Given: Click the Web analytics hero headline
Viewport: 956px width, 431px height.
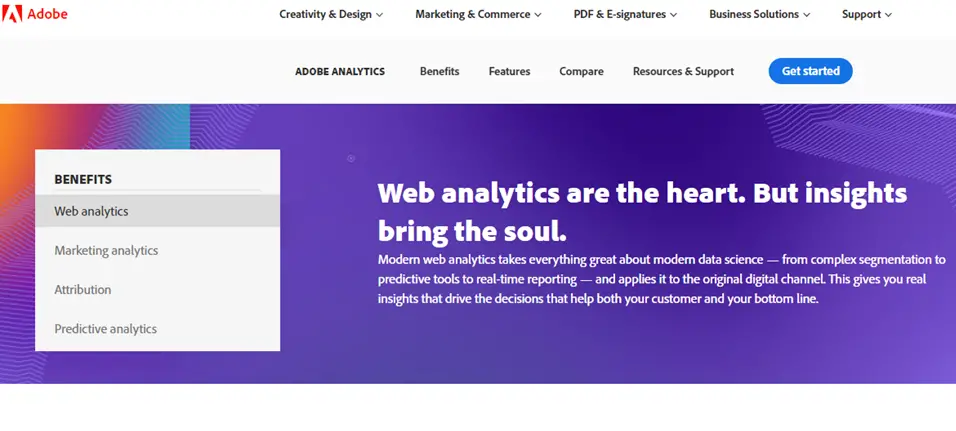Looking at the screenshot, I should coord(642,211).
